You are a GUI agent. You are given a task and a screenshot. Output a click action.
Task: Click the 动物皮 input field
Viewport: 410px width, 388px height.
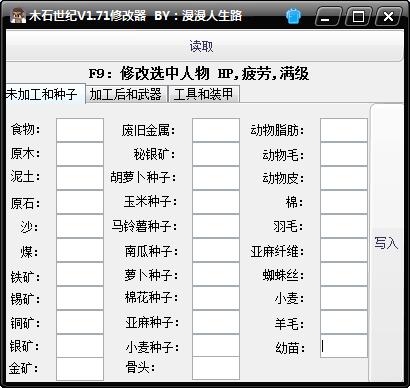pyautogui.click(x=344, y=178)
